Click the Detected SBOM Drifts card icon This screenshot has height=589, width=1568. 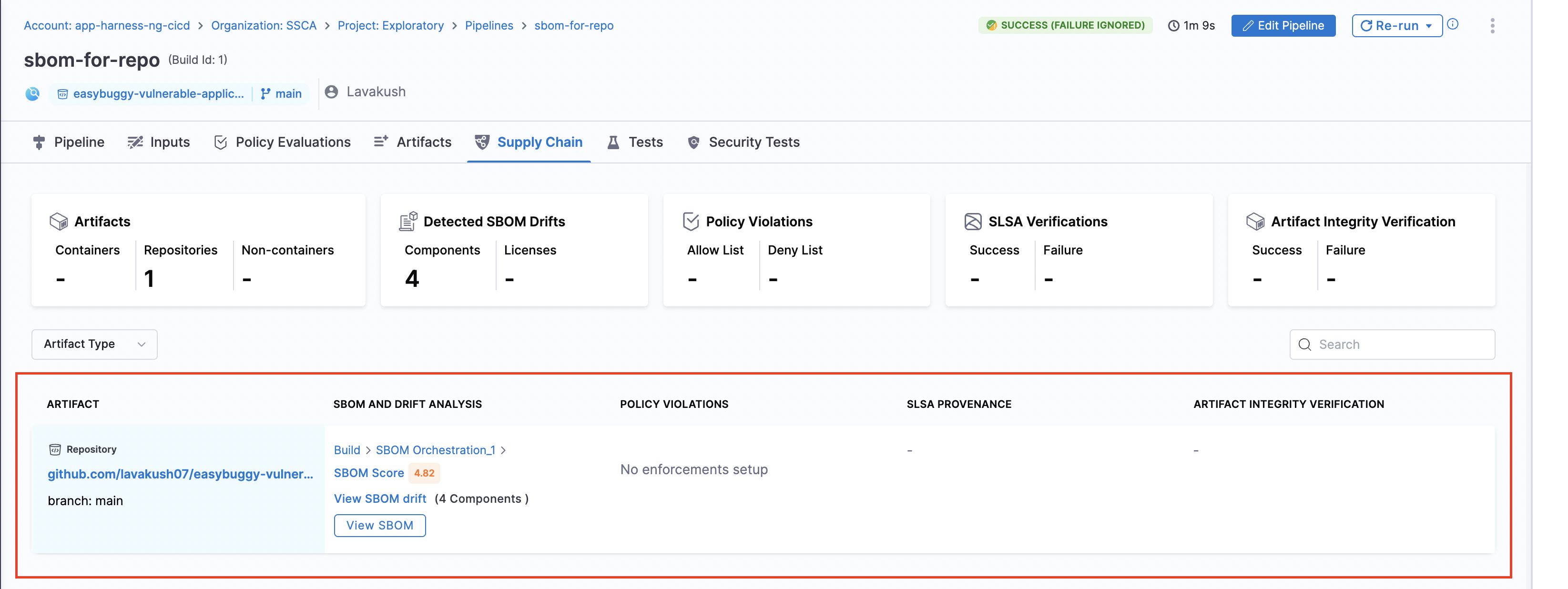[408, 222]
